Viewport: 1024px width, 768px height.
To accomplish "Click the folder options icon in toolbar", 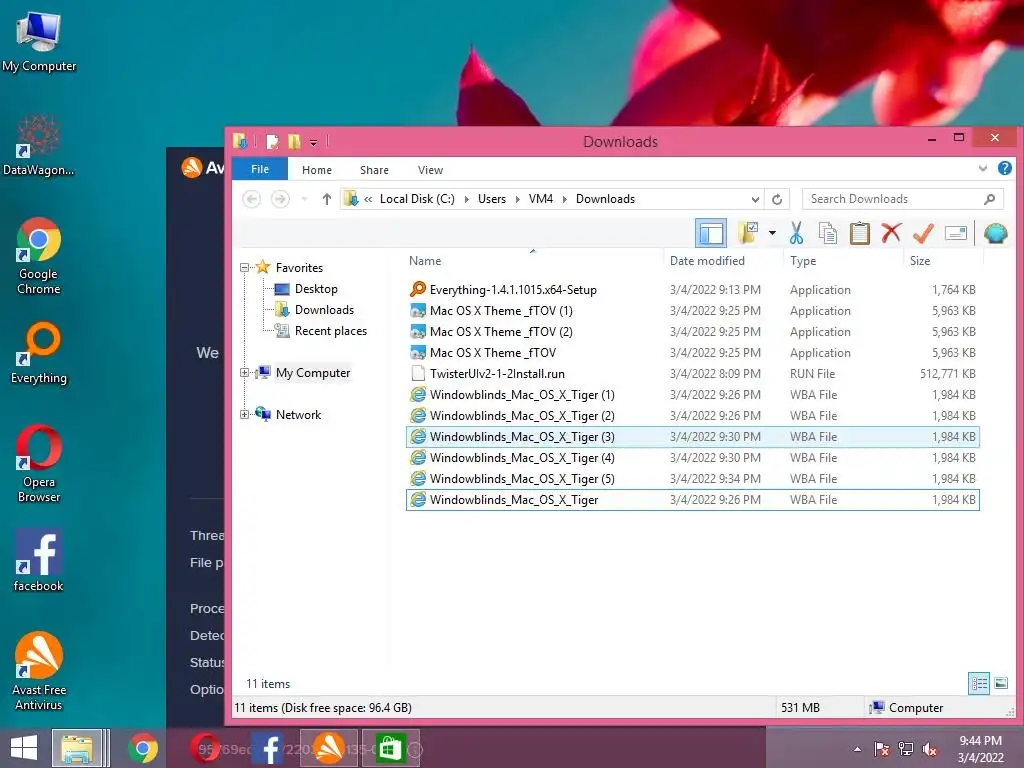I will [x=748, y=232].
